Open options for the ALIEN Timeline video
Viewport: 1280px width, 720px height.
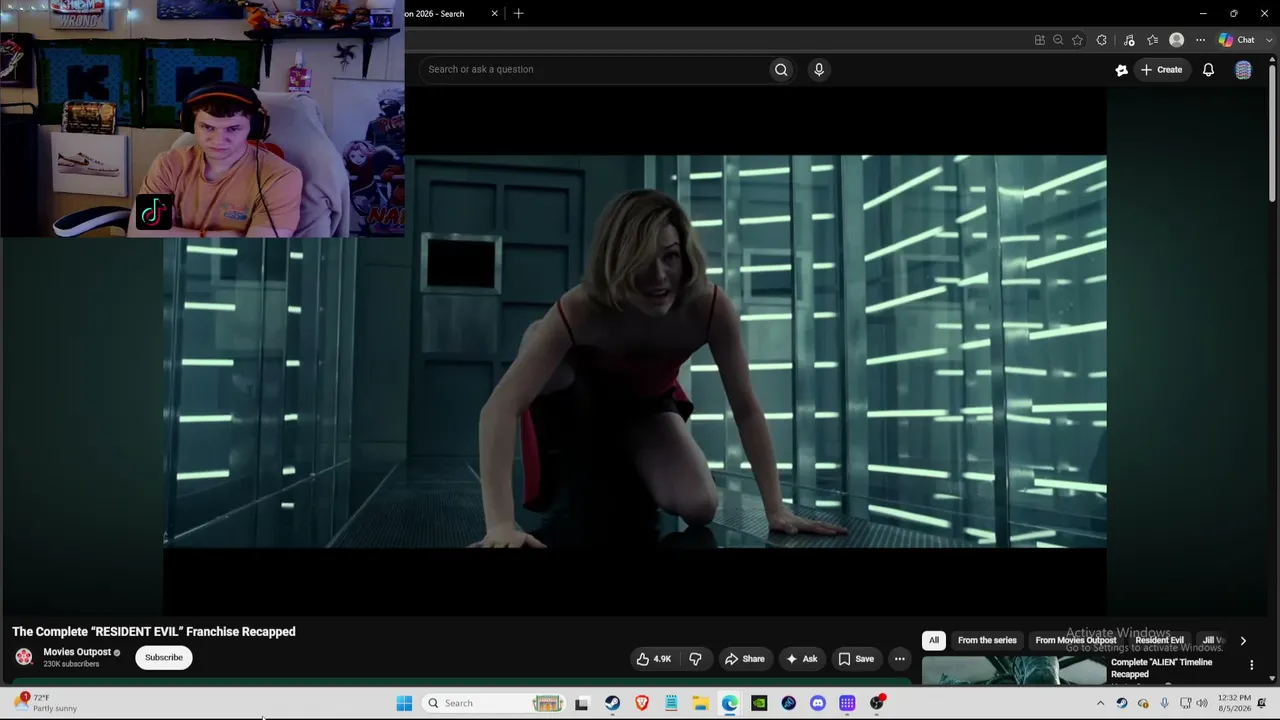(1251, 665)
